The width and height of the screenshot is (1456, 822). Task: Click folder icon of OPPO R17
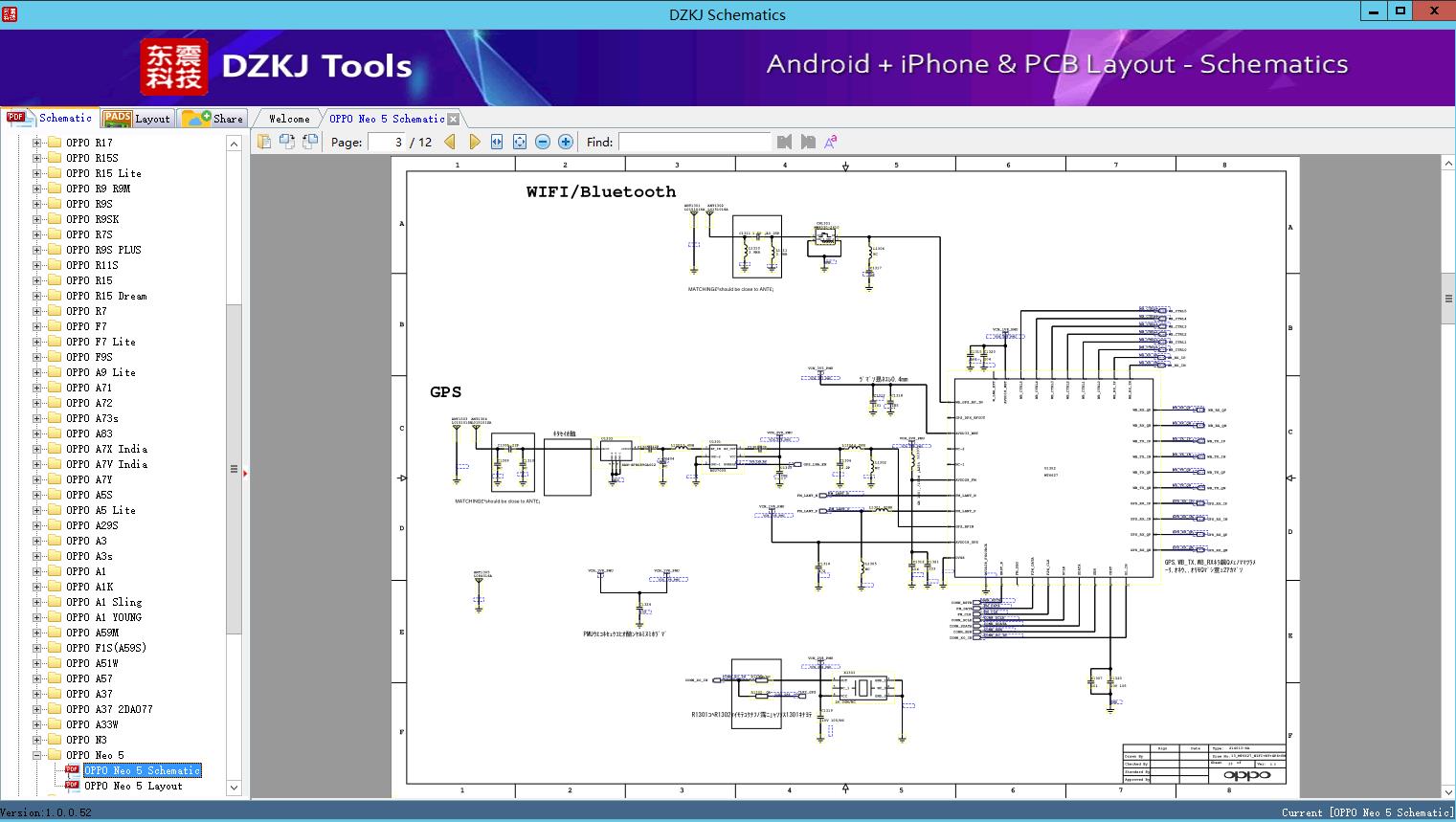click(55, 143)
